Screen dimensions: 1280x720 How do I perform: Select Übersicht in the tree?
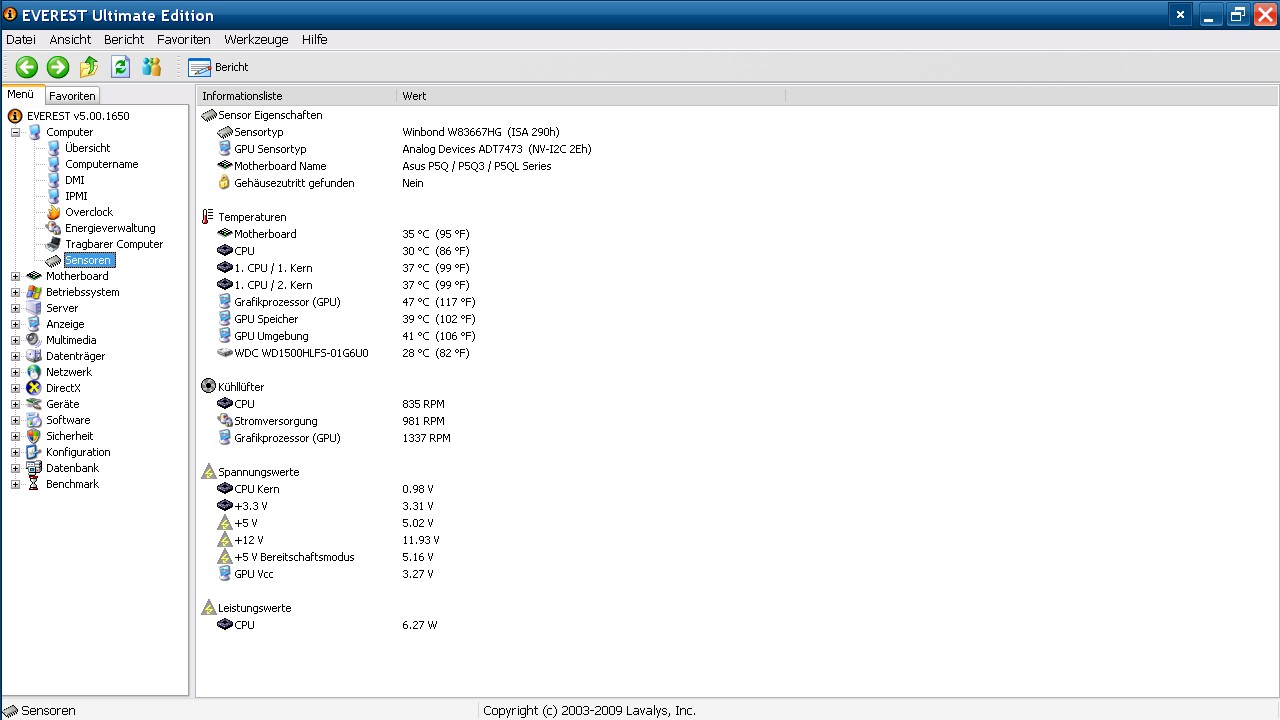tap(88, 148)
